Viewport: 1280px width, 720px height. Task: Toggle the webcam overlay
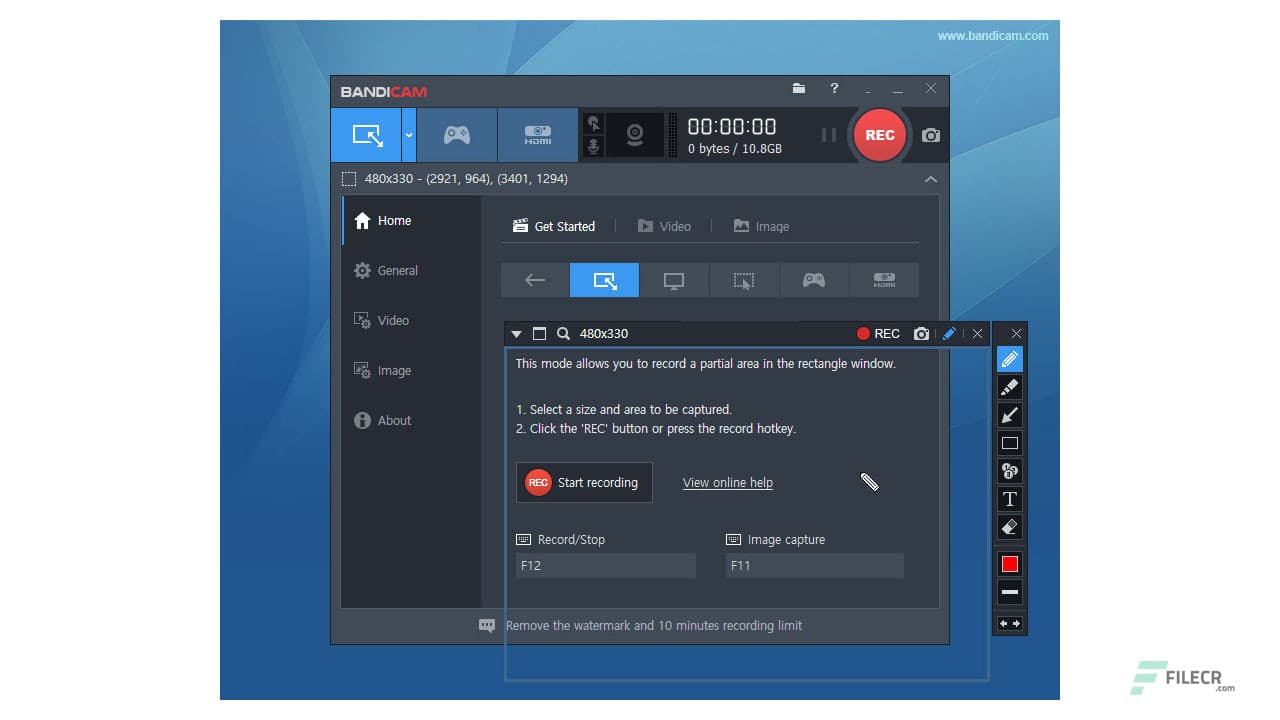[636, 135]
